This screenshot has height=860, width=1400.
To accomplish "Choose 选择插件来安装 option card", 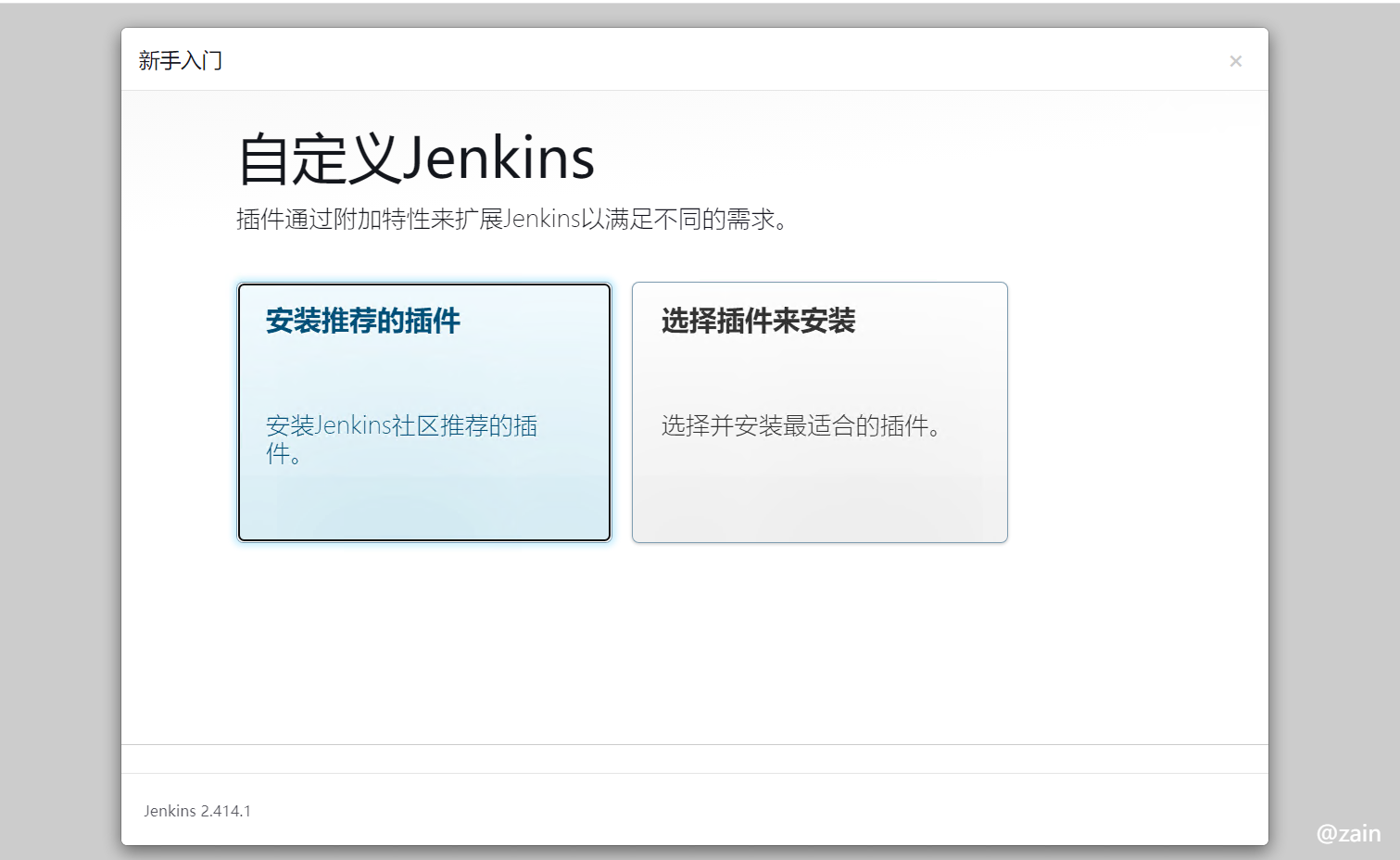I will pos(819,412).
